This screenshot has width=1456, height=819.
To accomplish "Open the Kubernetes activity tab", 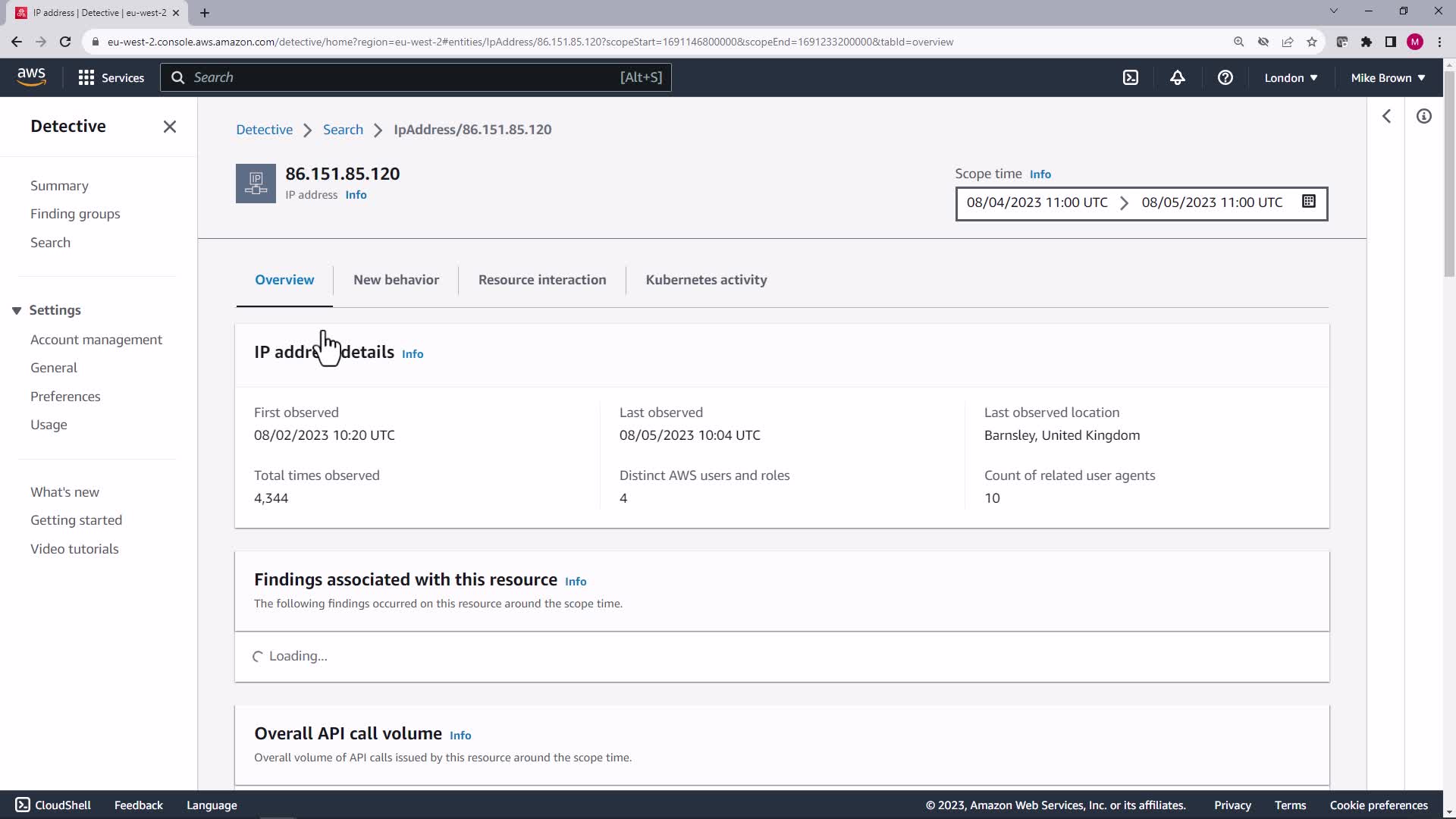I will (x=706, y=280).
